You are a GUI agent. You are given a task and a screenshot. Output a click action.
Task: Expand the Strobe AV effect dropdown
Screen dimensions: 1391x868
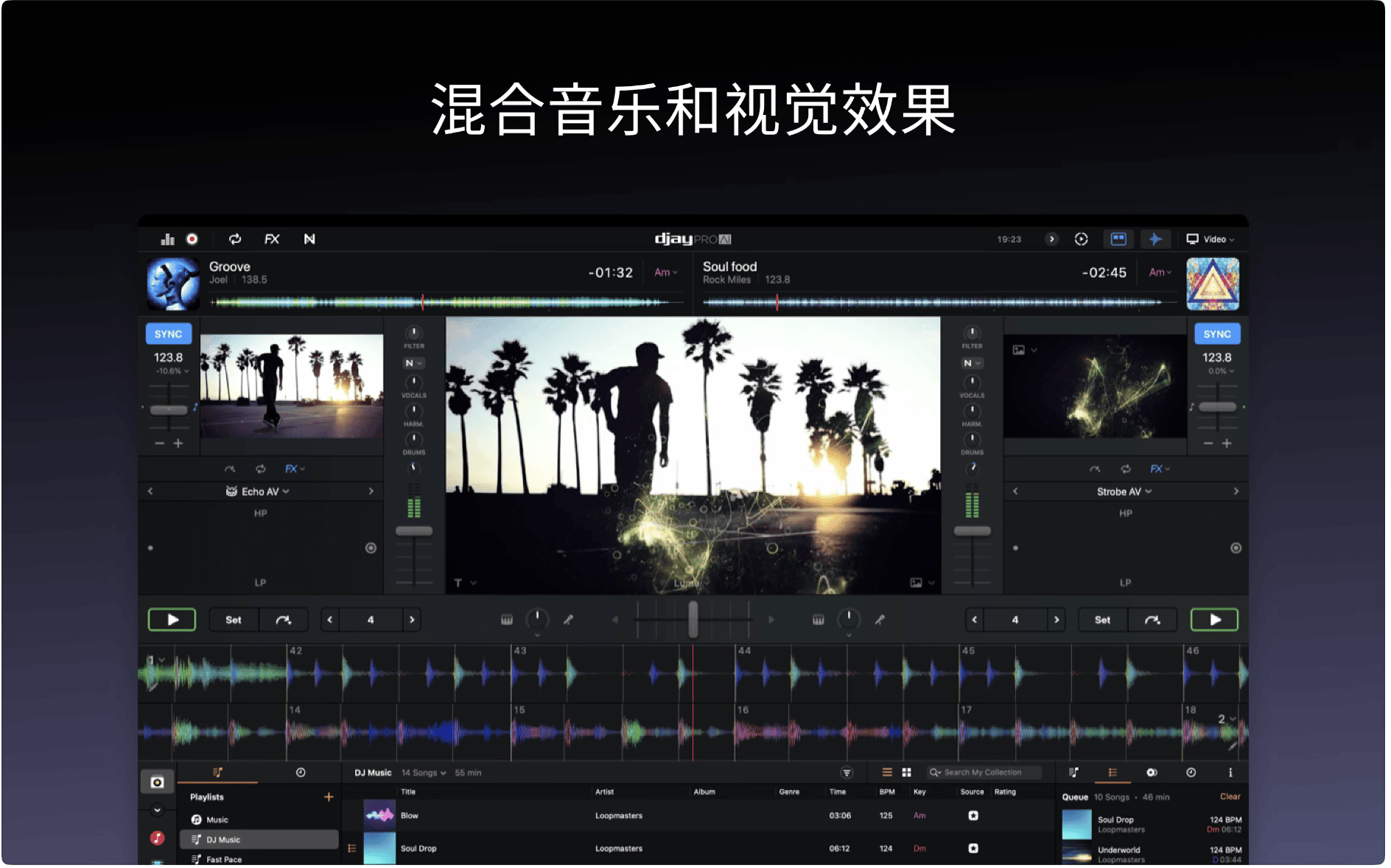[x=1124, y=491]
